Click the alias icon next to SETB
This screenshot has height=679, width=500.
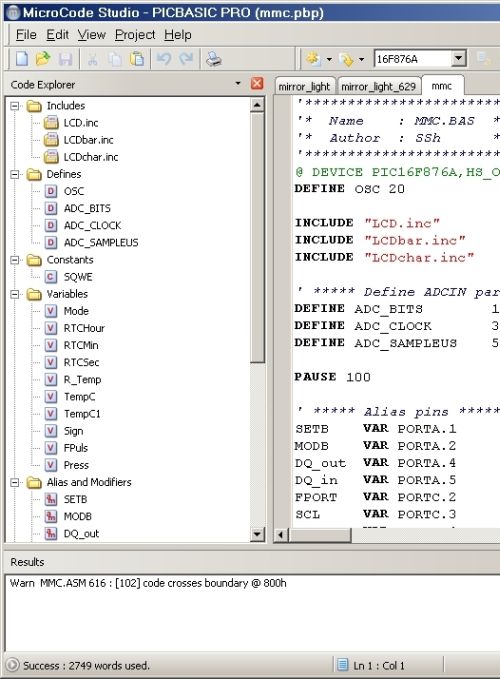click(51, 499)
